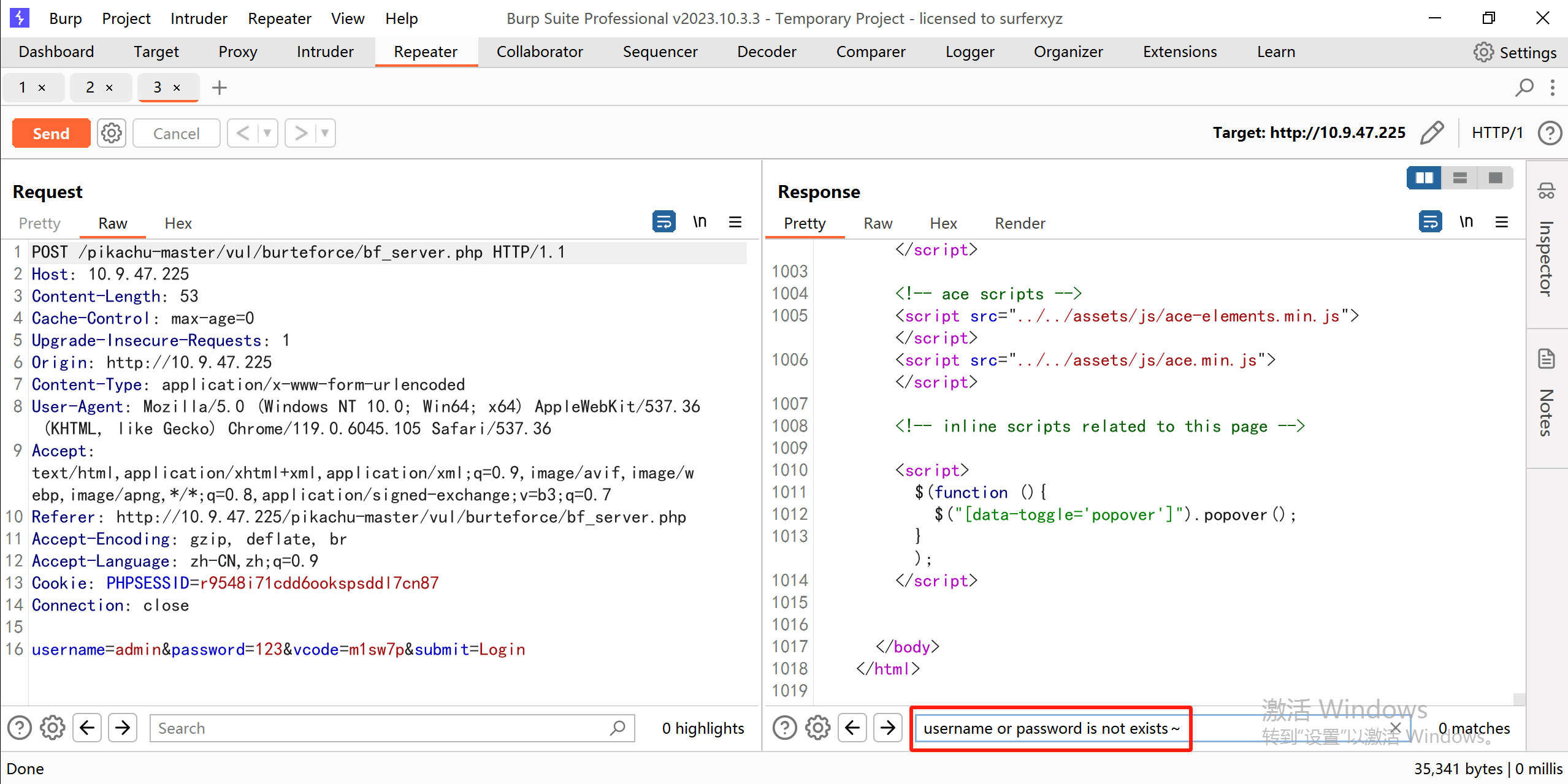The height and width of the screenshot is (784, 1568).
Task: Click HTTP/1 protocol selector
Action: point(1497,132)
